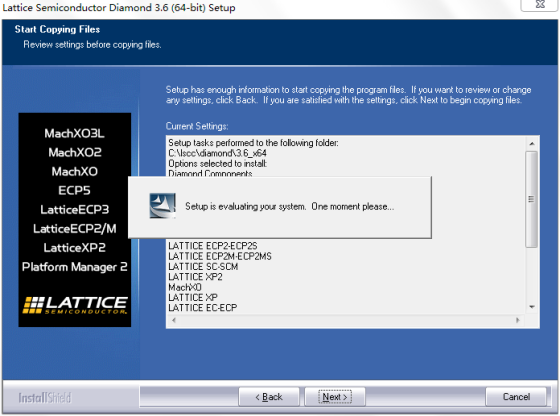Cancel the Diamond setup
The image size is (560, 416).
(516, 397)
